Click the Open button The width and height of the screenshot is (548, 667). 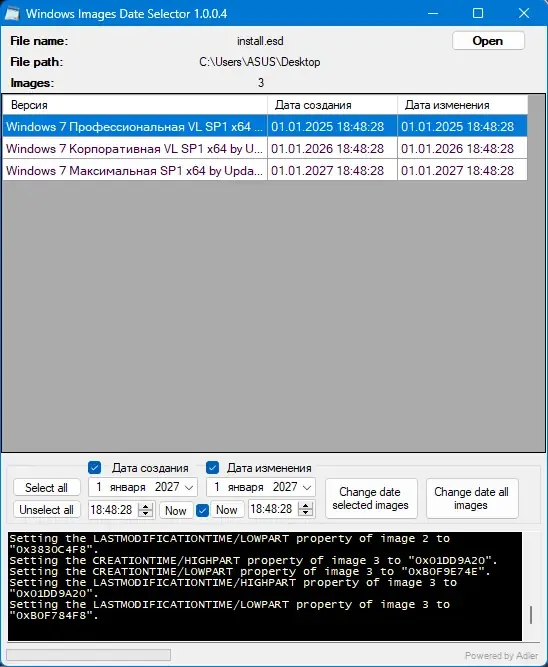point(488,41)
